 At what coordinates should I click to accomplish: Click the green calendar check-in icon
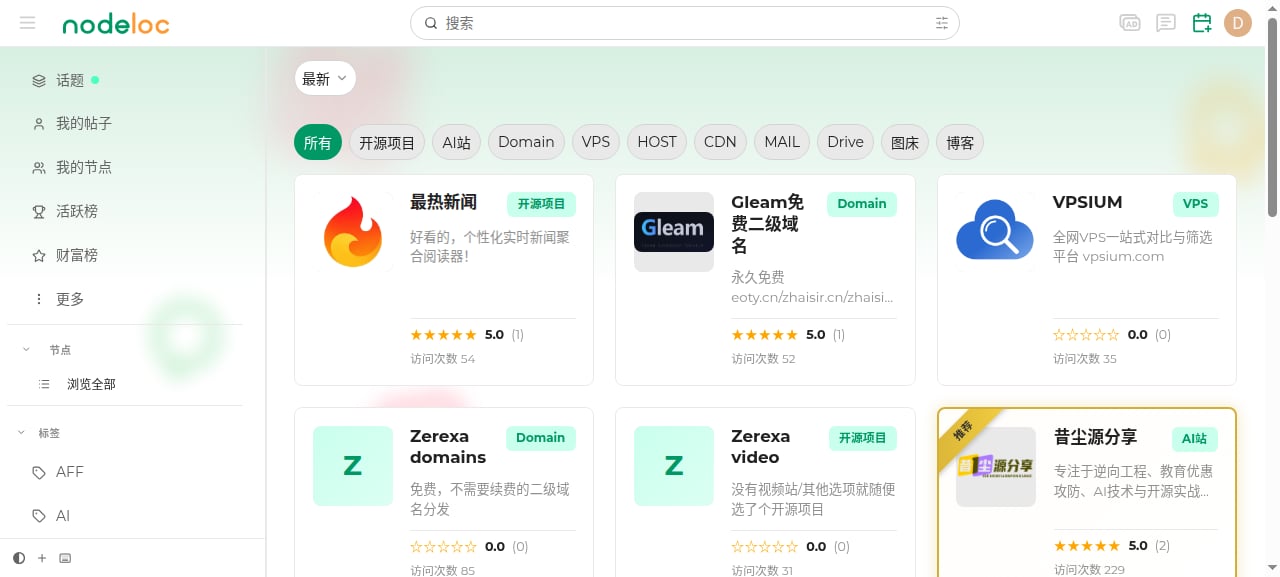click(1202, 23)
